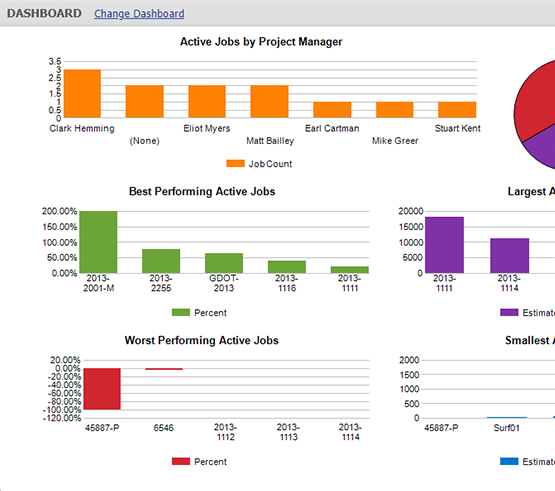Click the blue Estimate legend swatch
The image size is (555, 491).
(509, 461)
